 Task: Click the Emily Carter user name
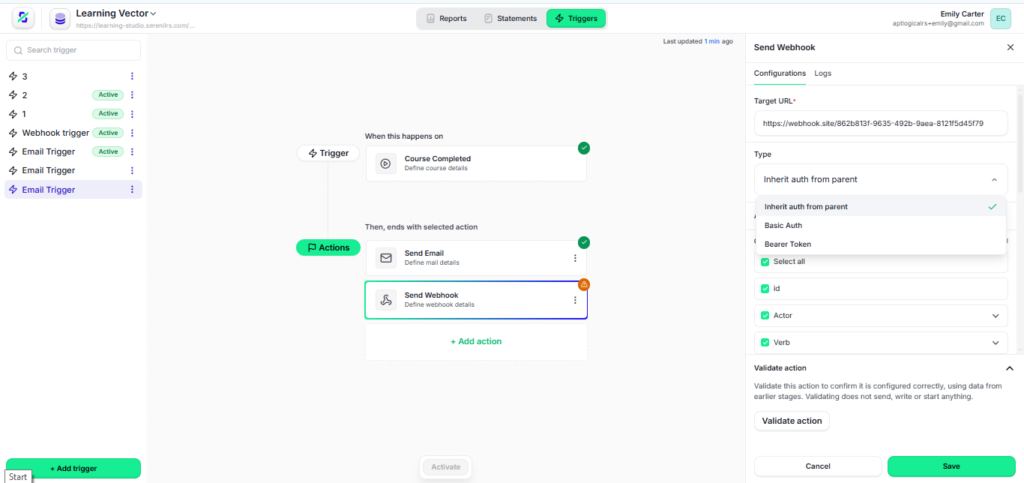pos(962,14)
